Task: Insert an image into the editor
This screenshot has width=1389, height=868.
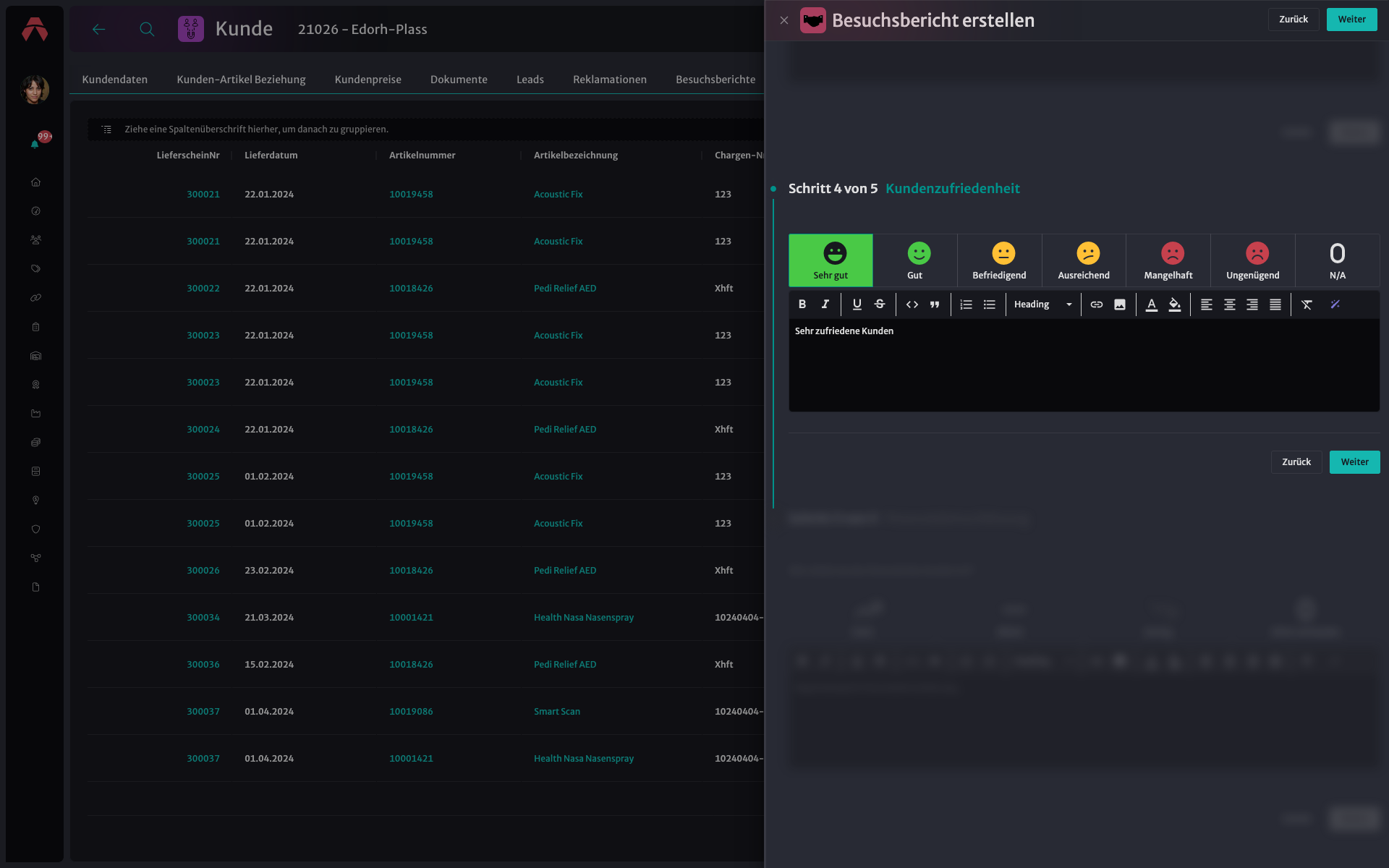Action: [x=1120, y=305]
